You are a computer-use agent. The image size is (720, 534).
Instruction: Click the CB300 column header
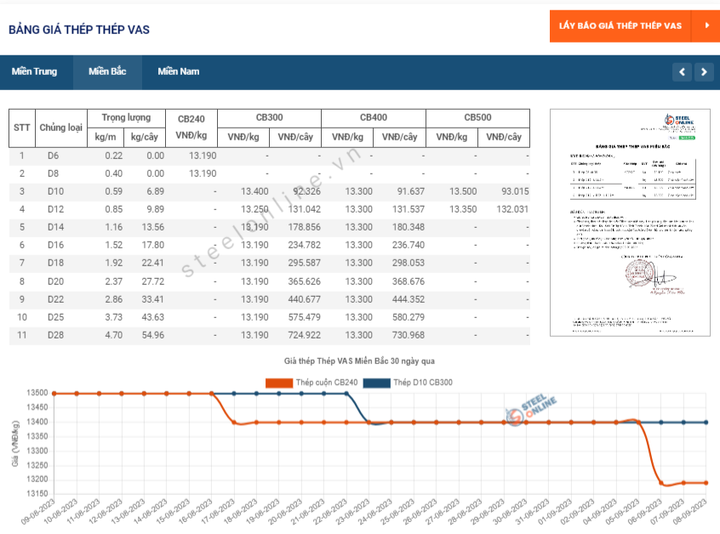click(270, 118)
